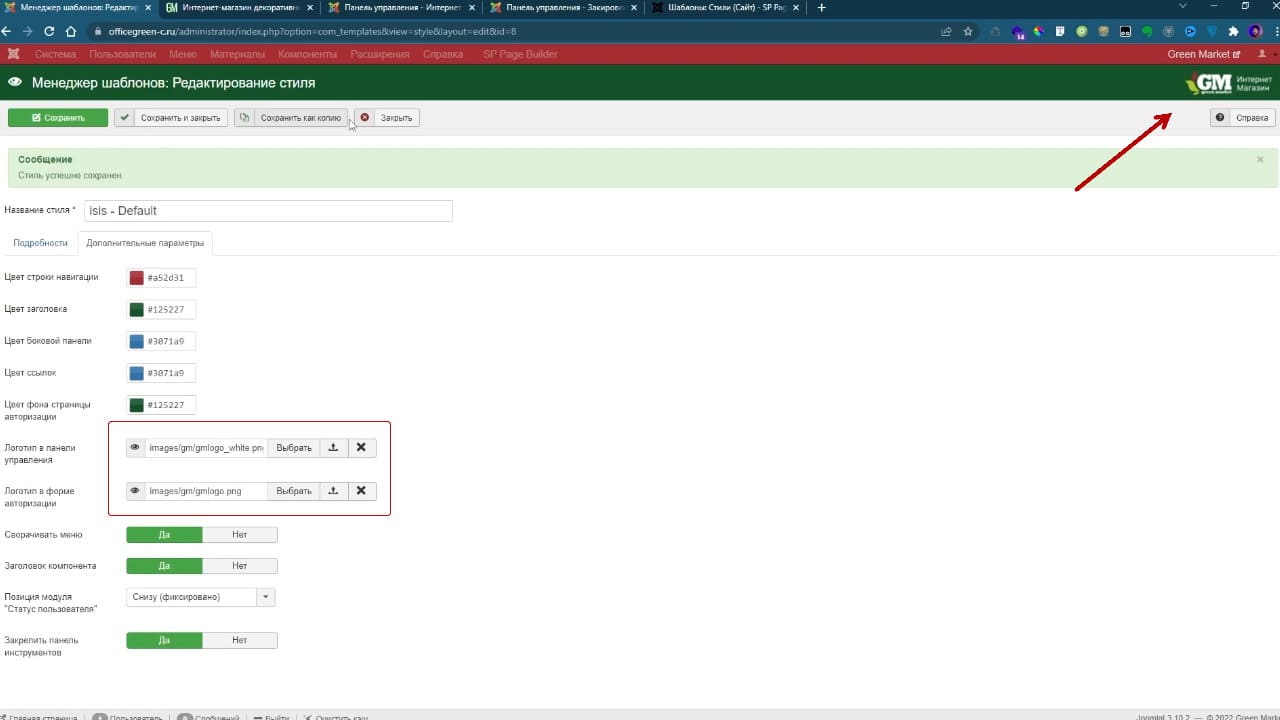1280x720 pixels.
Task: Click the images/gm/gmlogo.png path field
Action: (x=206, y=491)
